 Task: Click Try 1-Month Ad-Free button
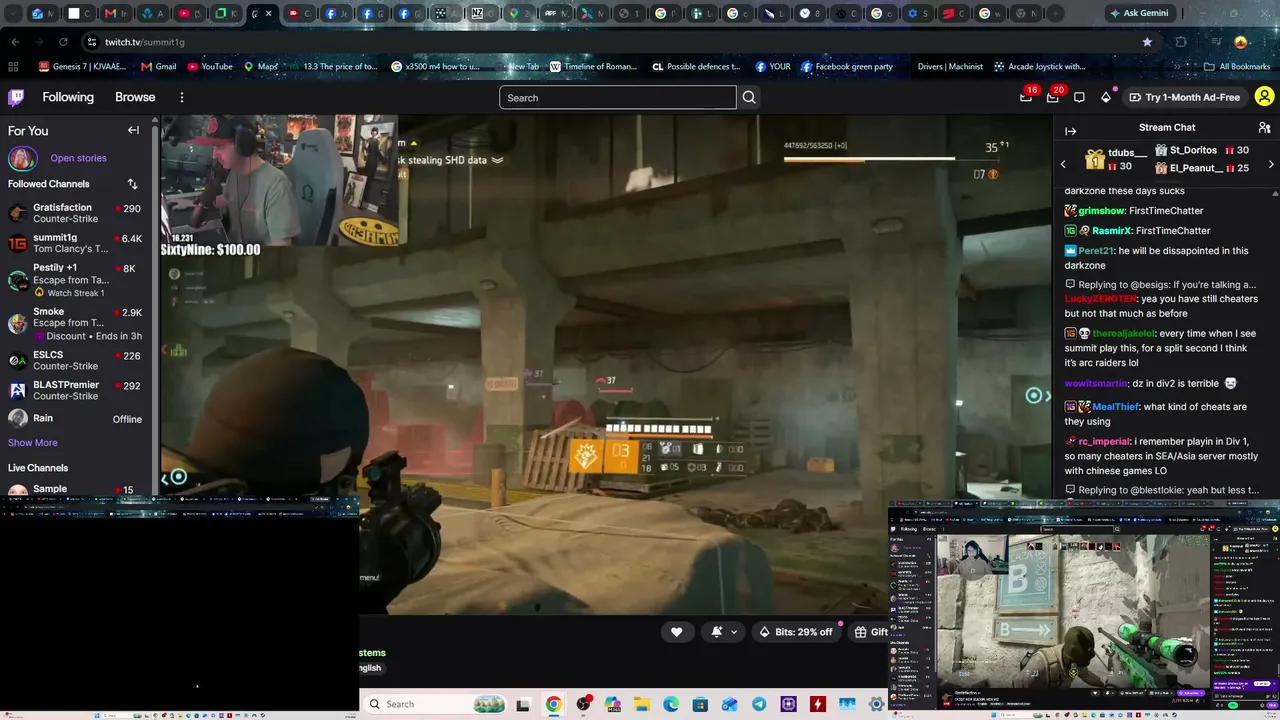[x=1185, y=97]
